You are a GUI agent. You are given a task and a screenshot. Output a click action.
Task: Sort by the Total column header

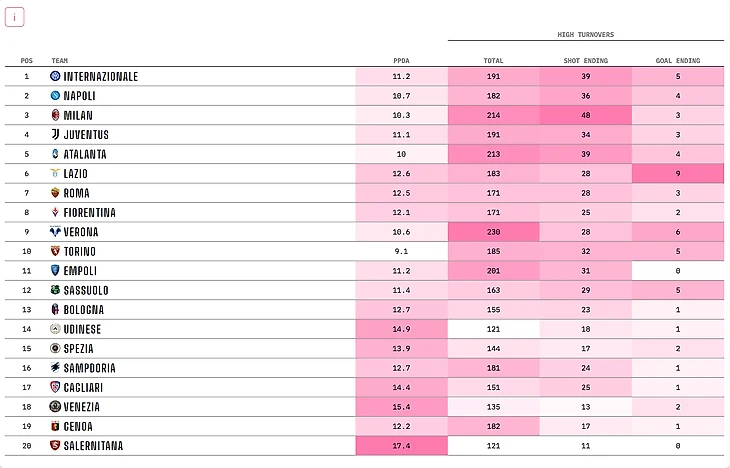[x=493, y=61]
